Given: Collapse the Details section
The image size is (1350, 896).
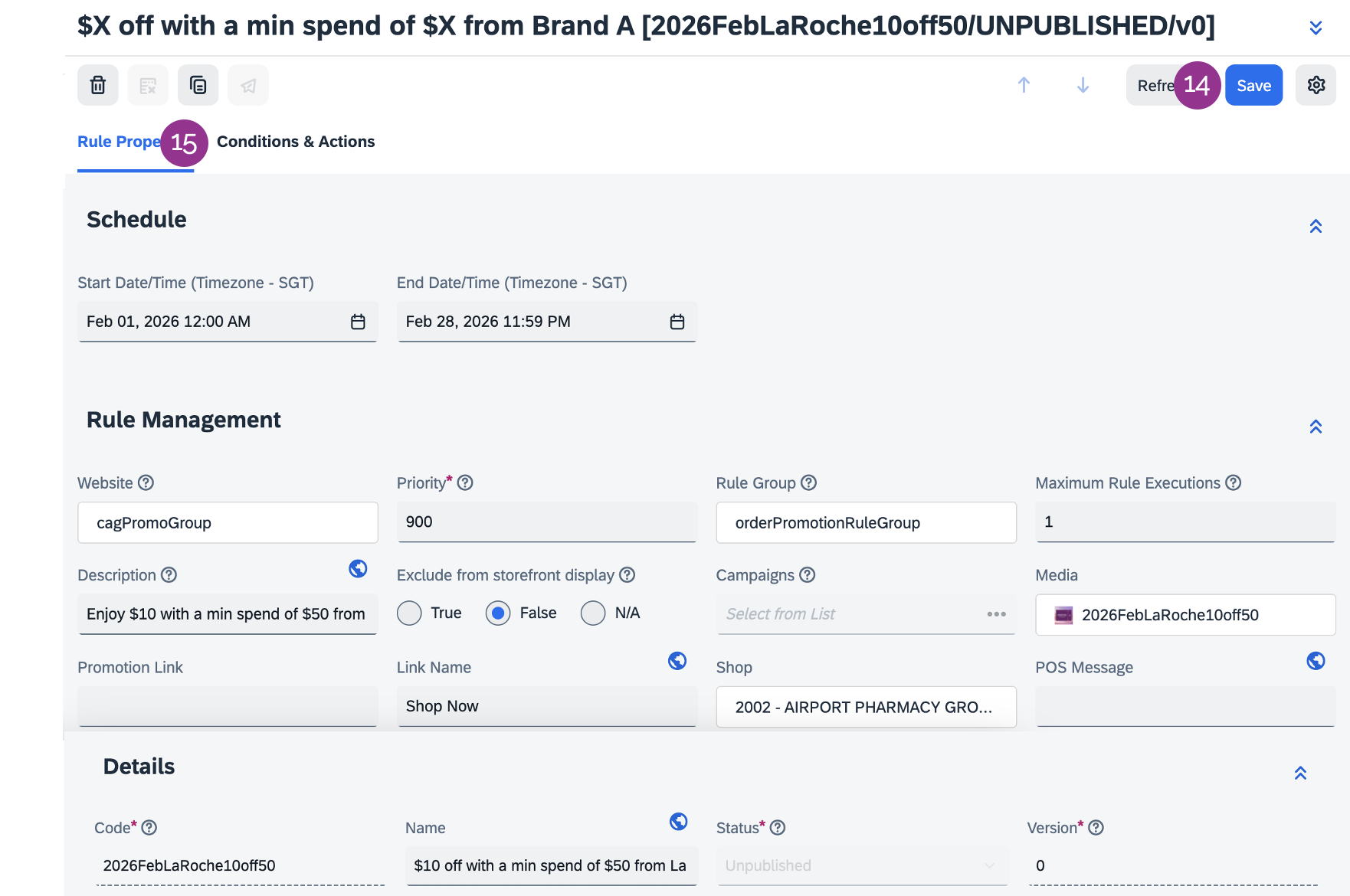Looking at the screenshot, I should click(1300, 773).
